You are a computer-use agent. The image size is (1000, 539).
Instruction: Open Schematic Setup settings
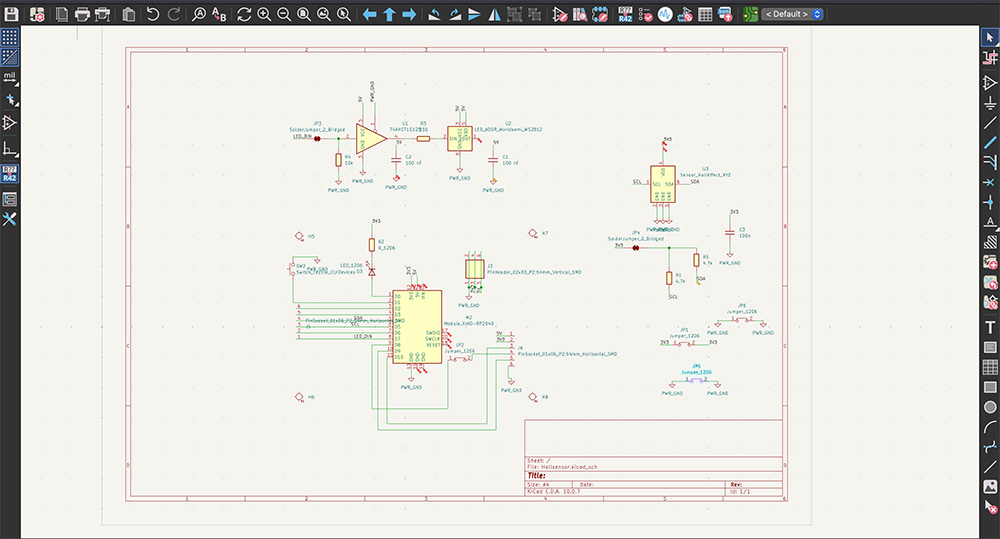tap(37, 14)
